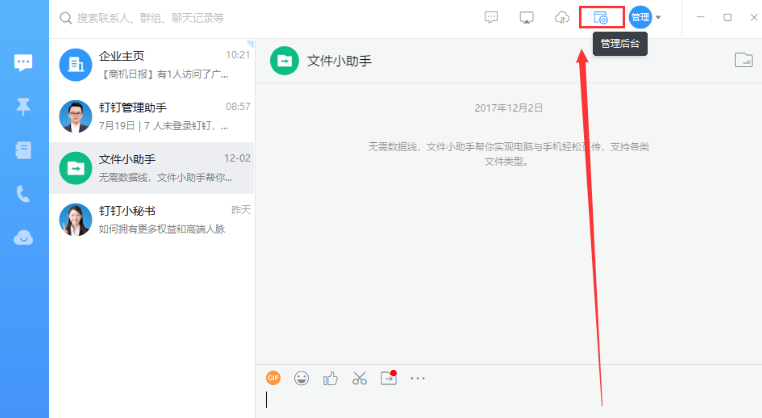The height and width of the screenshot is (418, 762).
Task: Click the blue 管理 profile avatar
Action: pos(640,17)
